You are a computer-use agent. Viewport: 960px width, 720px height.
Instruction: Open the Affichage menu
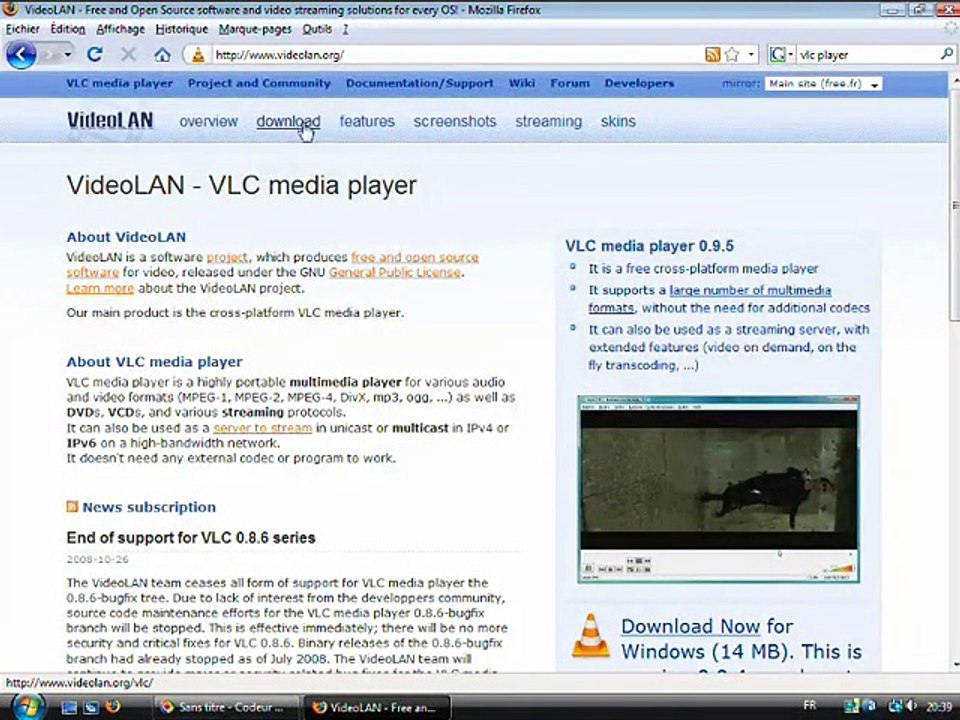point(120,29)
